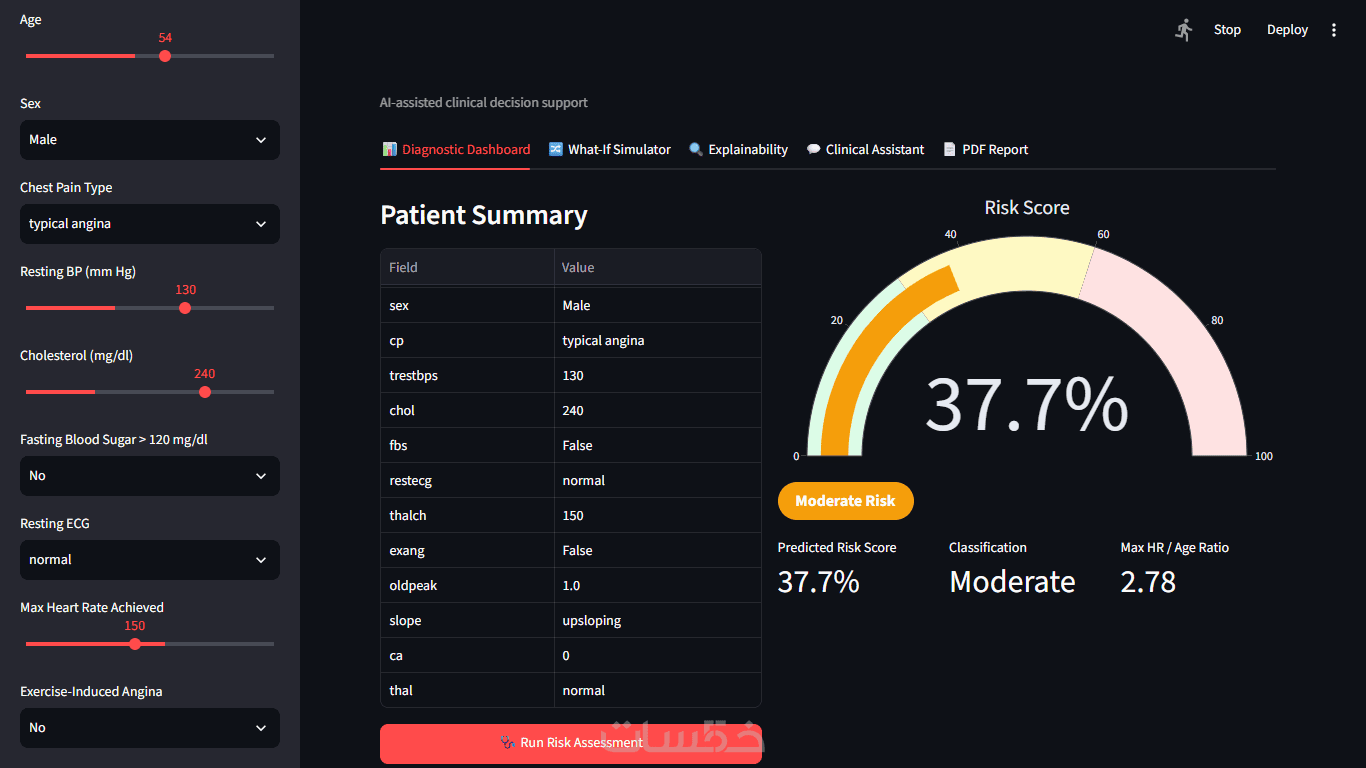Click the 'exang' field cell
Screen dimensions: 1366x768
[x=467, y=551]
